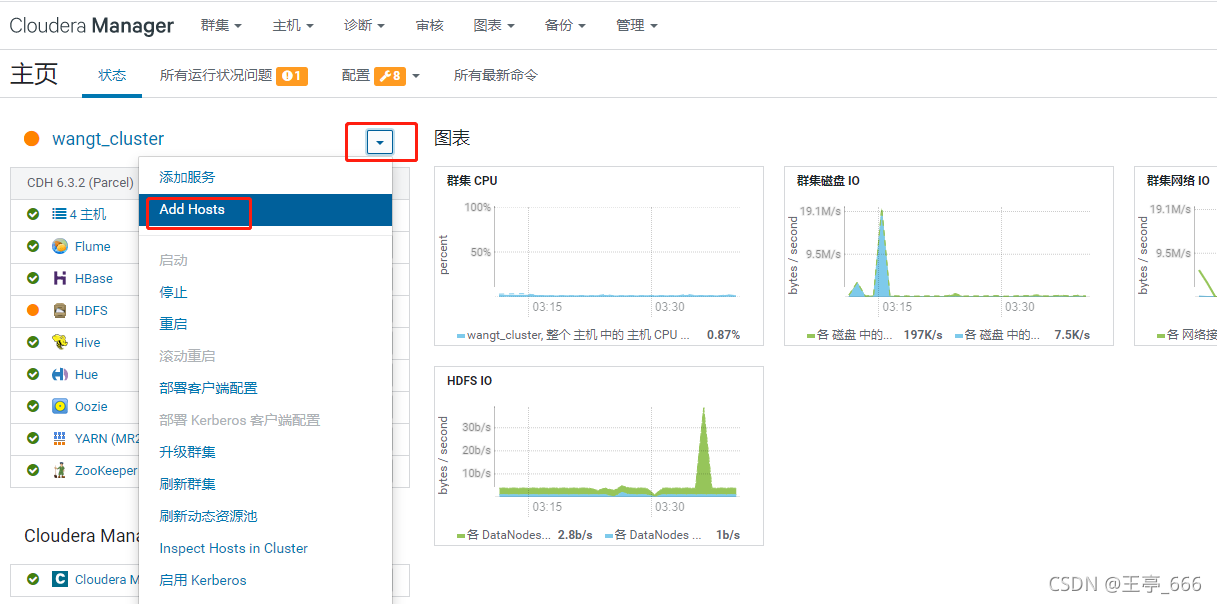Click the HBase service icon
Image resolution: width=1217 pixels, height=604 pixels.
tap(60, 278)
